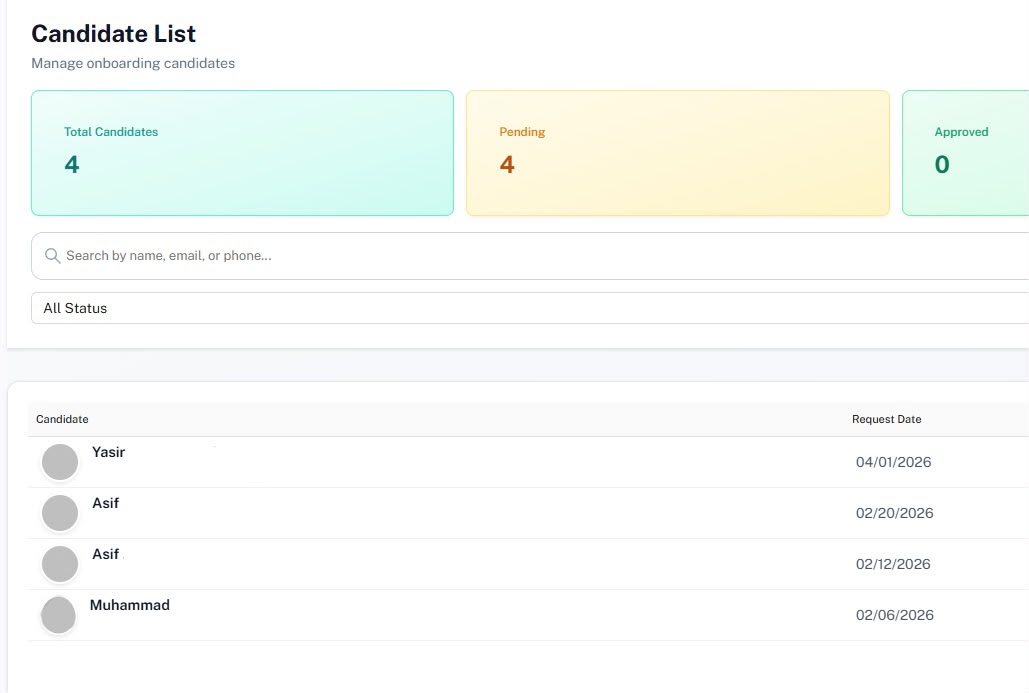Click Muhammad's gray avatar circle
This screenshot has width=1029, height=693.
(58, 615)
